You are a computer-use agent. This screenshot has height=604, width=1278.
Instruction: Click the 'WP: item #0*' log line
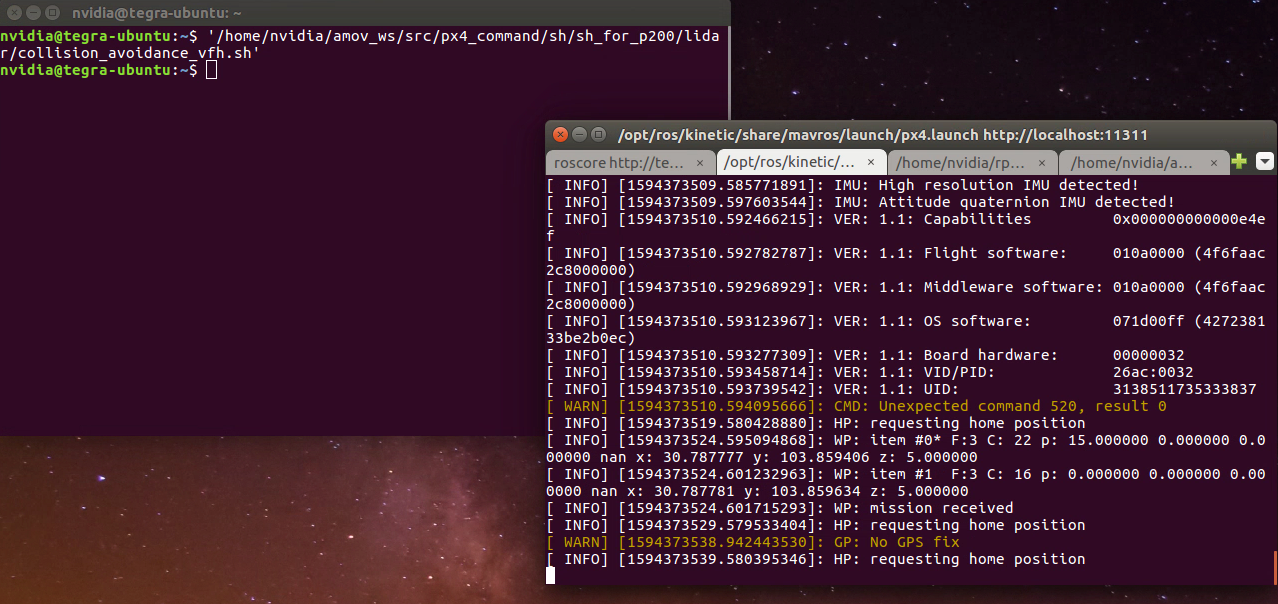[907, 448]
